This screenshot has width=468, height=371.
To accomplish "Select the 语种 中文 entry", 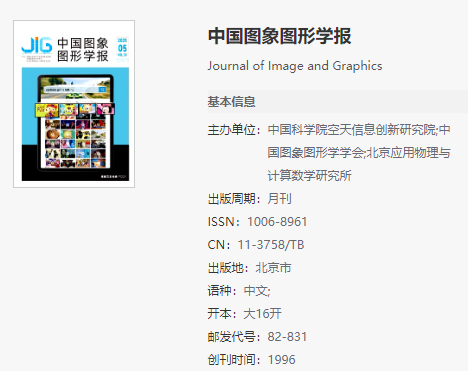I will tap(239, 291).
